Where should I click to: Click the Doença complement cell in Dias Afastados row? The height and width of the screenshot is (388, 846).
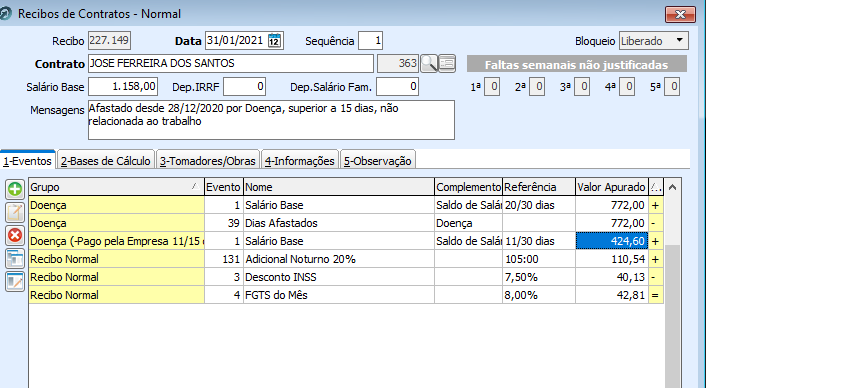pyautogui.click(x=468, y=223)
